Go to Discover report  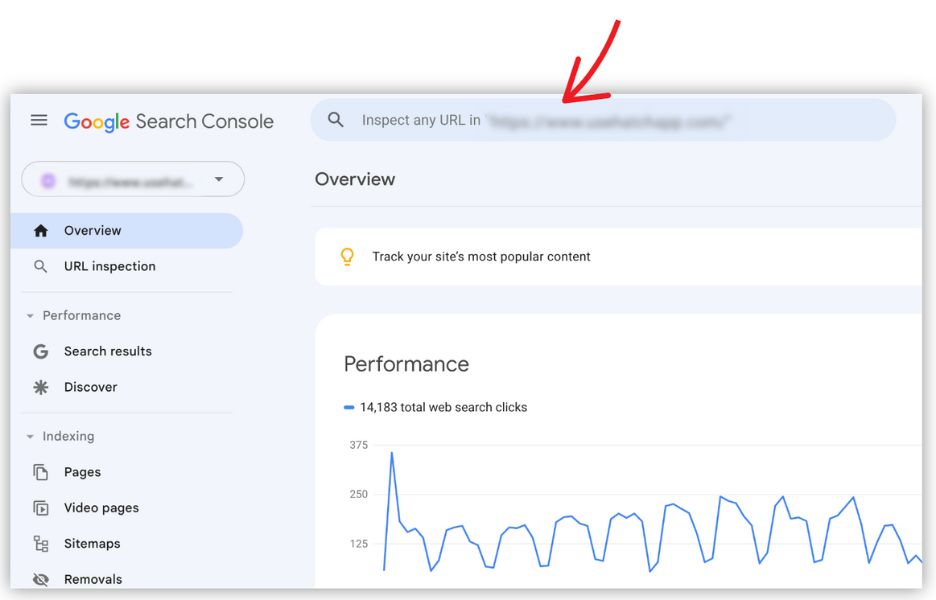(90, 387)
